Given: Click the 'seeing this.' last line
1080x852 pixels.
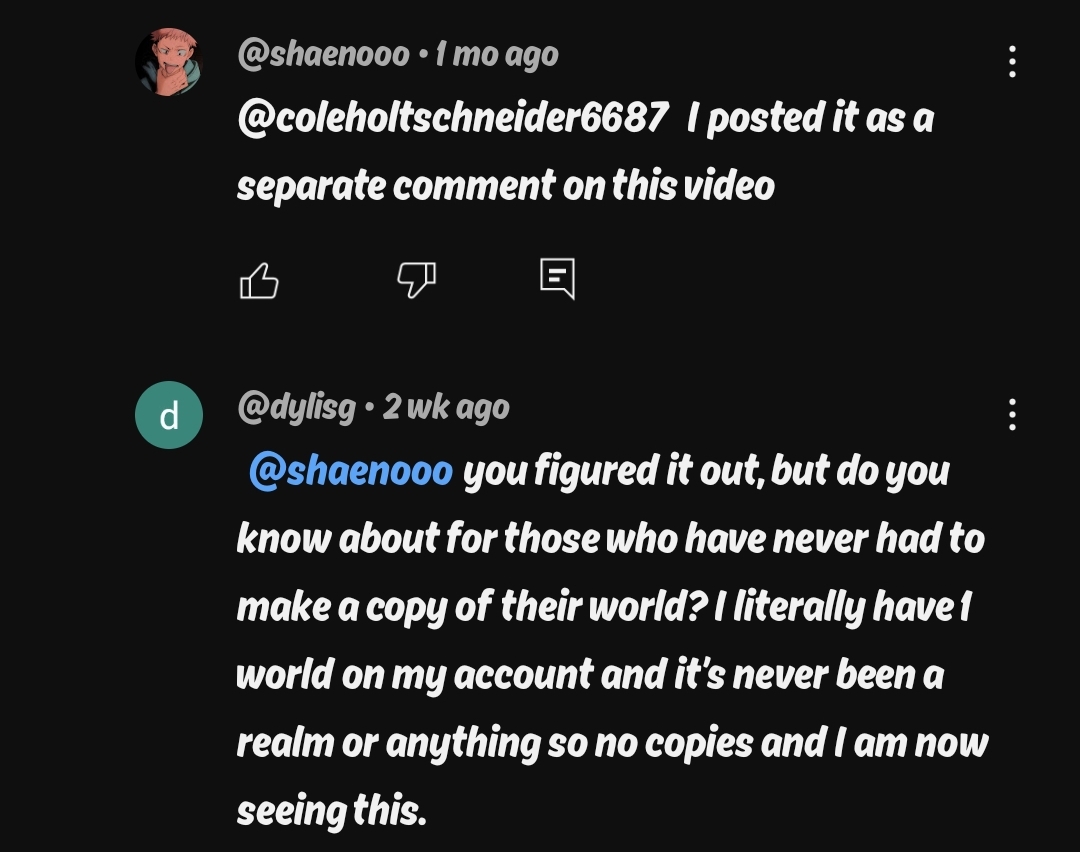Looking at the screenshot, I should click(x=331, y=810).
